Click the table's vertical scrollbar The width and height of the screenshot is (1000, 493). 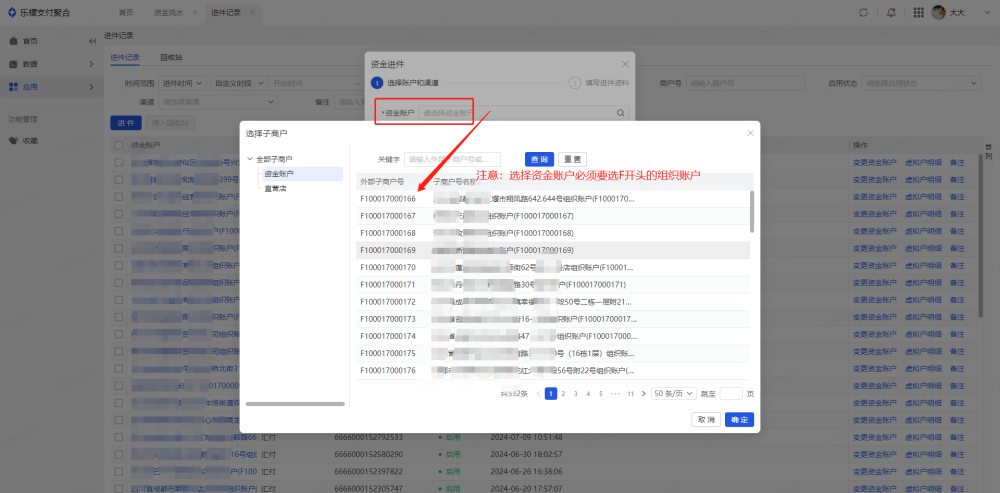pos(751,212)
